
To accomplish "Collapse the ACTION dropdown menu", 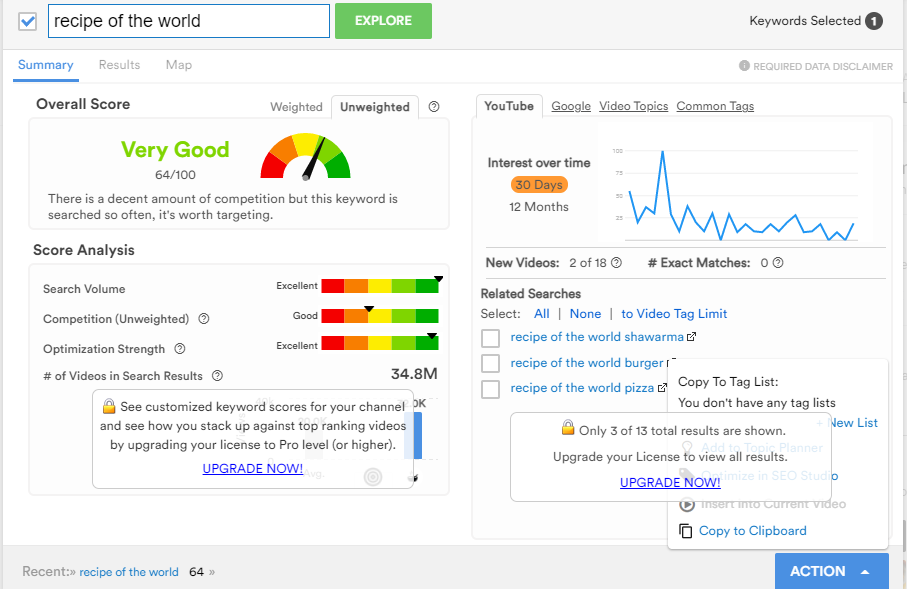I will [831, 571].
